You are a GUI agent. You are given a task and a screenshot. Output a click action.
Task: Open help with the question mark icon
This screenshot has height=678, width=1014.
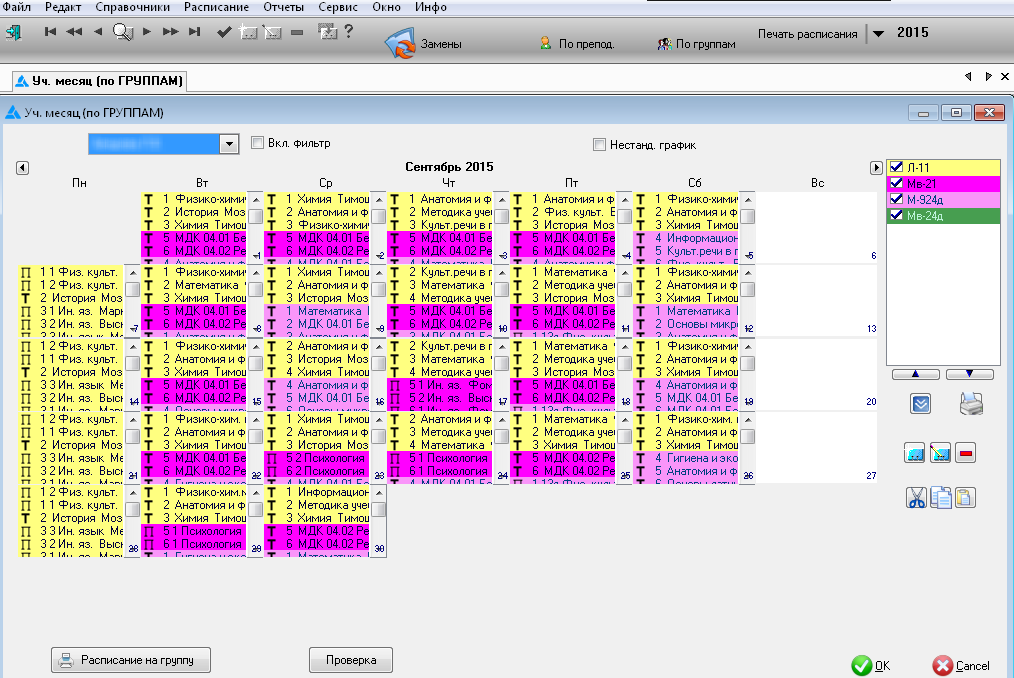pyautogui.click(x=349, y=32)
